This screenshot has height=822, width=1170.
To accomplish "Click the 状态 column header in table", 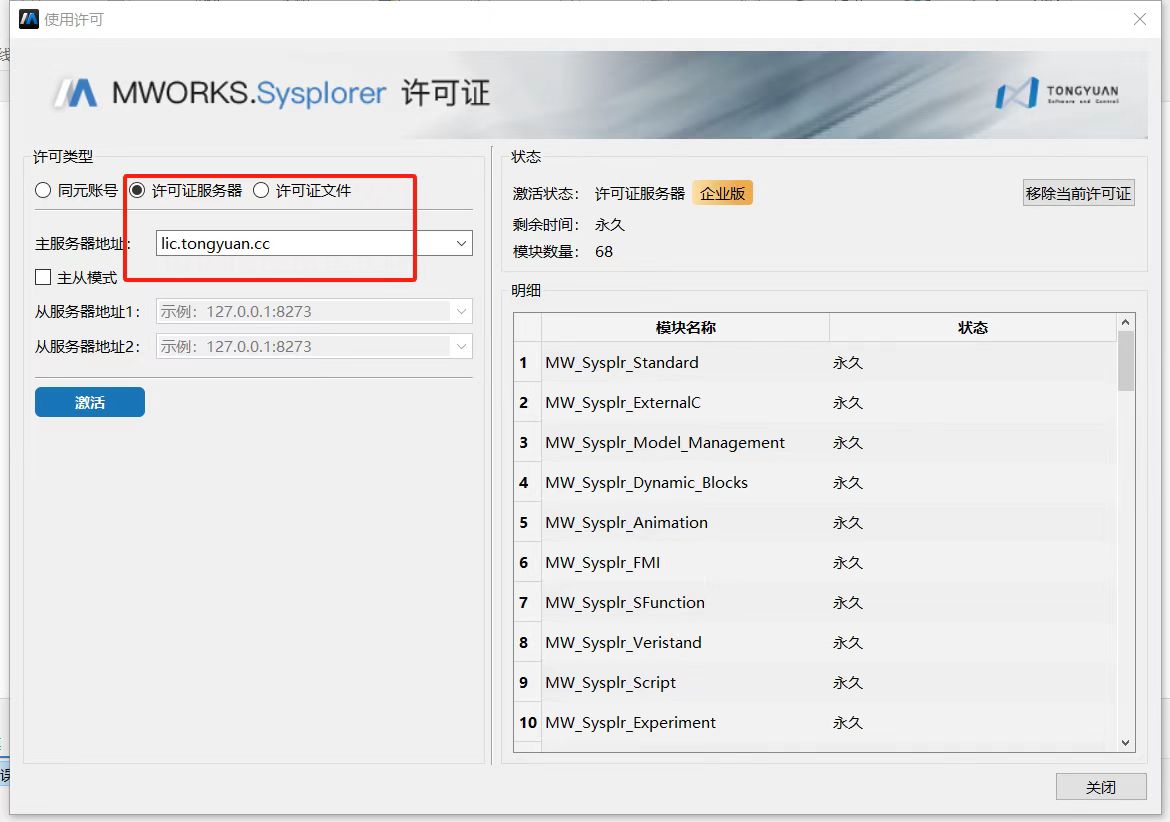I will click(x=972, y=327).
